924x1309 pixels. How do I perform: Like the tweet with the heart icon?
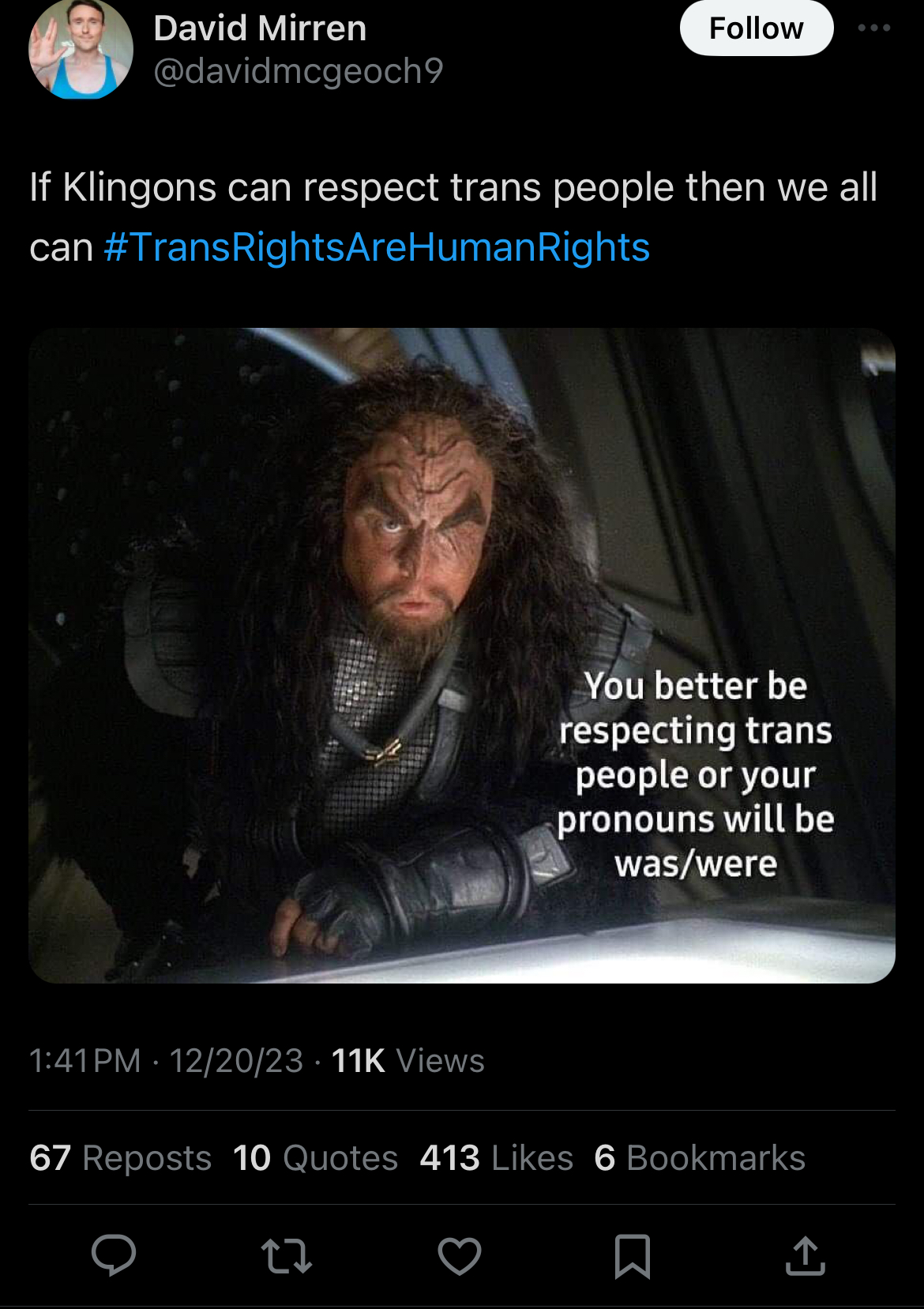[x=460, y=1256]
